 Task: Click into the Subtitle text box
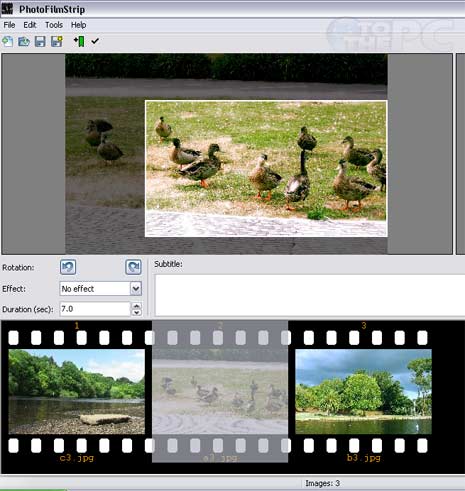[310, 295]
